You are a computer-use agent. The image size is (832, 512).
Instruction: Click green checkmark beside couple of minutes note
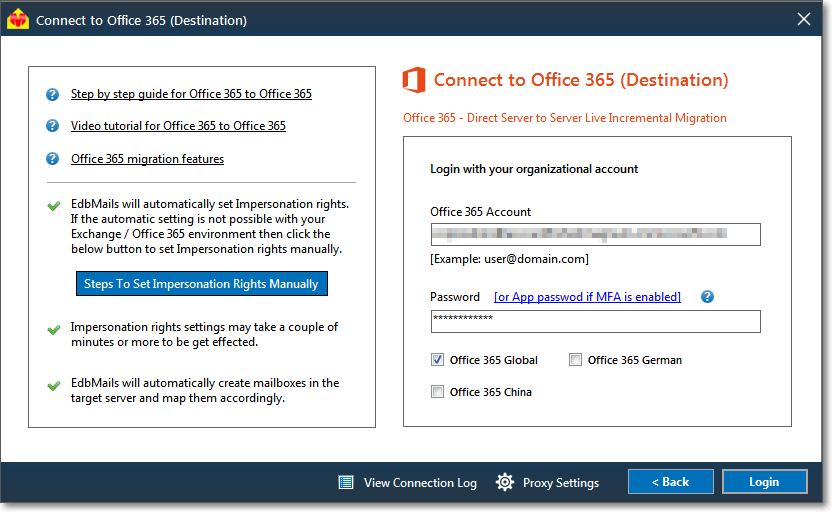point(54,329)
